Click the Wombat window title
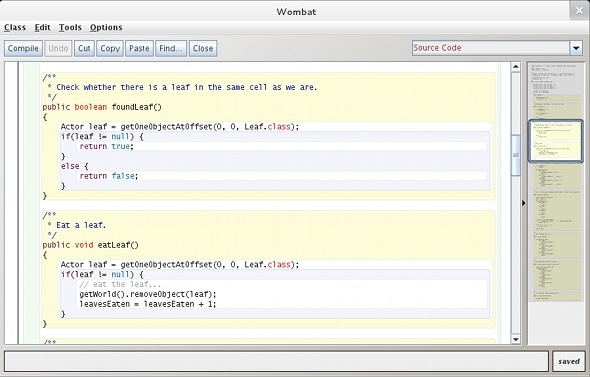The height and width of the screenshot is (377, 590). tap(296, 12)
